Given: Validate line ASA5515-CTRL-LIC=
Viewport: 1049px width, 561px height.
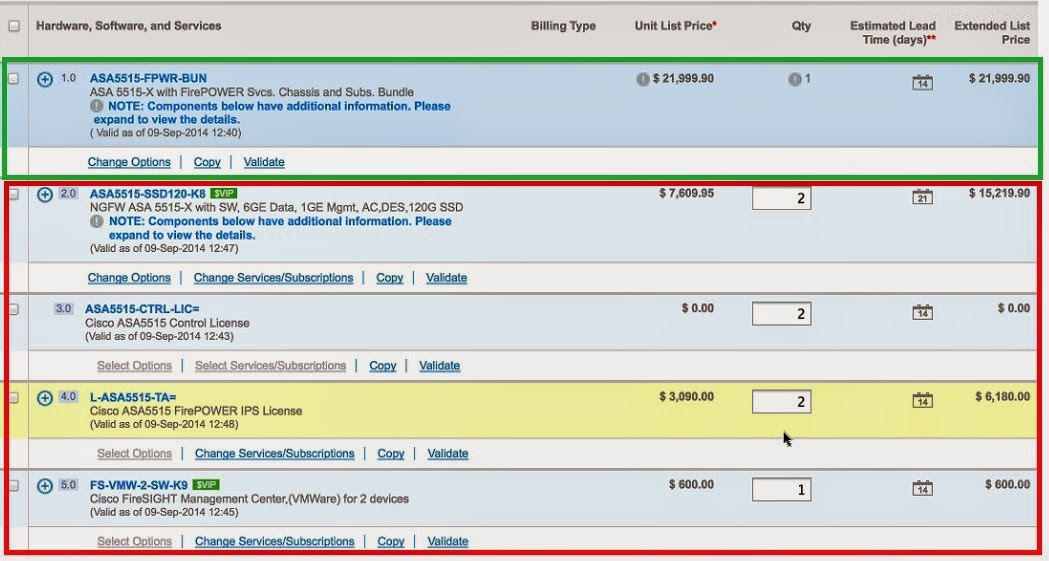Looking at the screenshot, I should pyautogui.click(x=440, y=366).
